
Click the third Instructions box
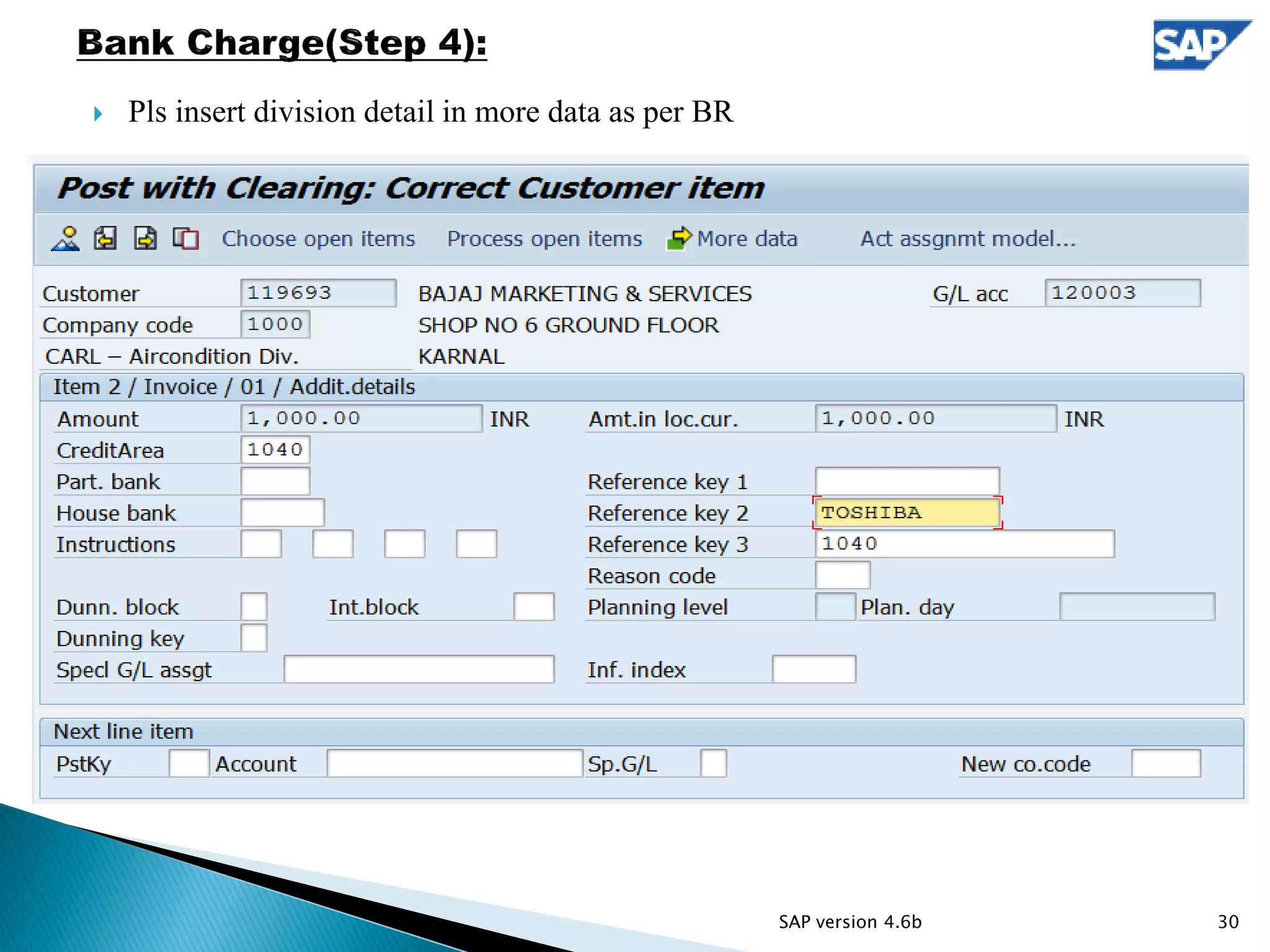coord(404,544)
